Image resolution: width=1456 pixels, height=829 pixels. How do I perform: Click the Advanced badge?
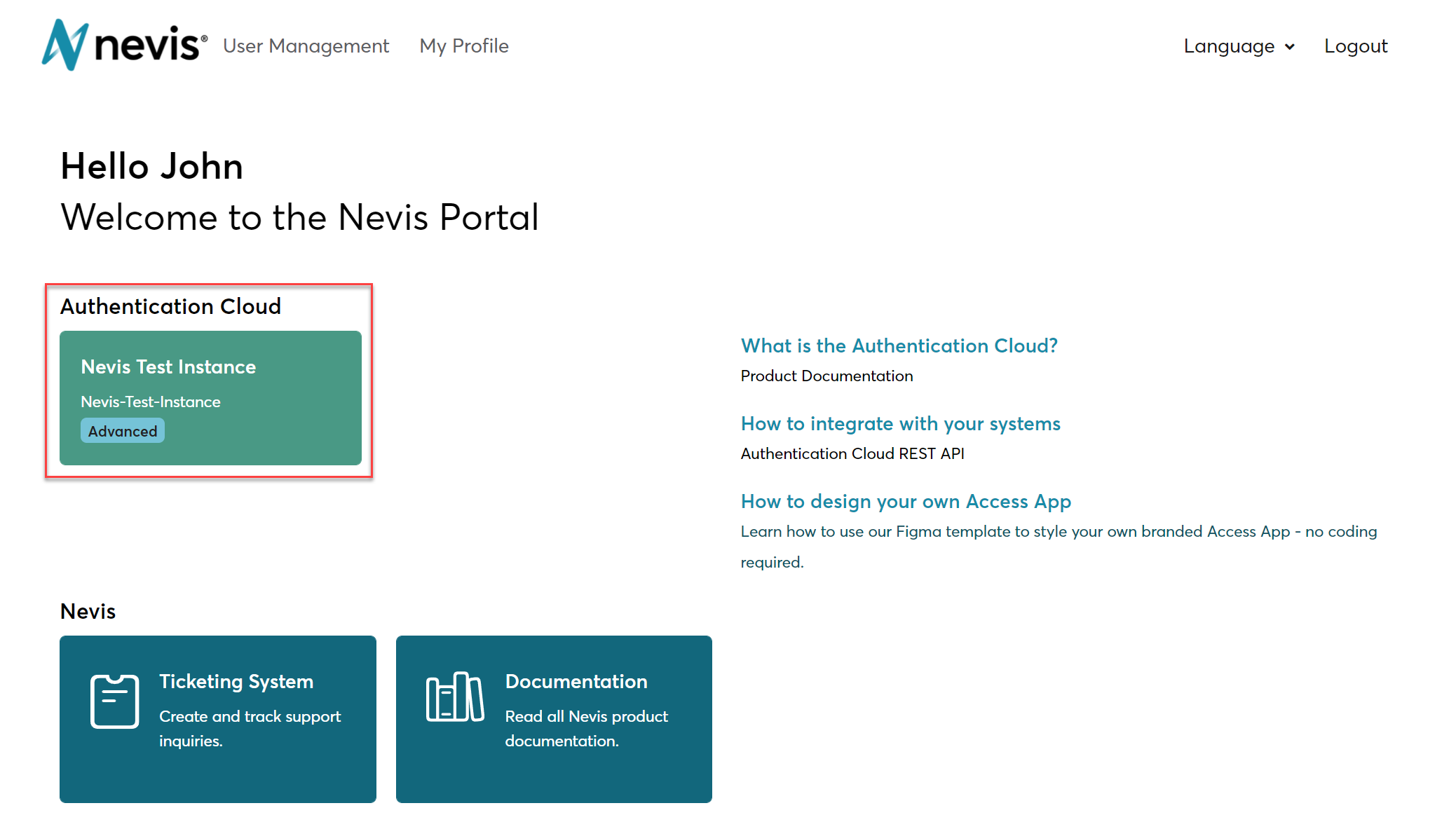[x=123, y=431]
